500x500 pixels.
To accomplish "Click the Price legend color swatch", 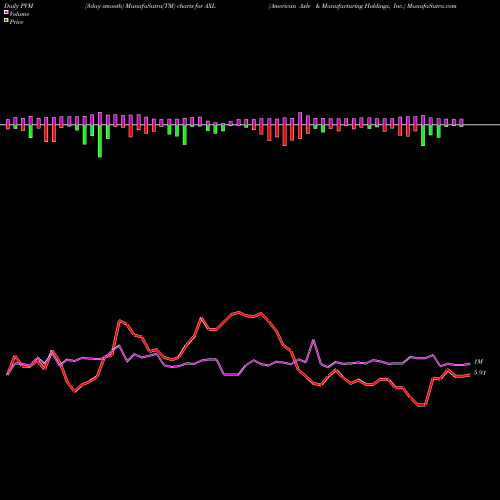I will [x=6, y=21].
